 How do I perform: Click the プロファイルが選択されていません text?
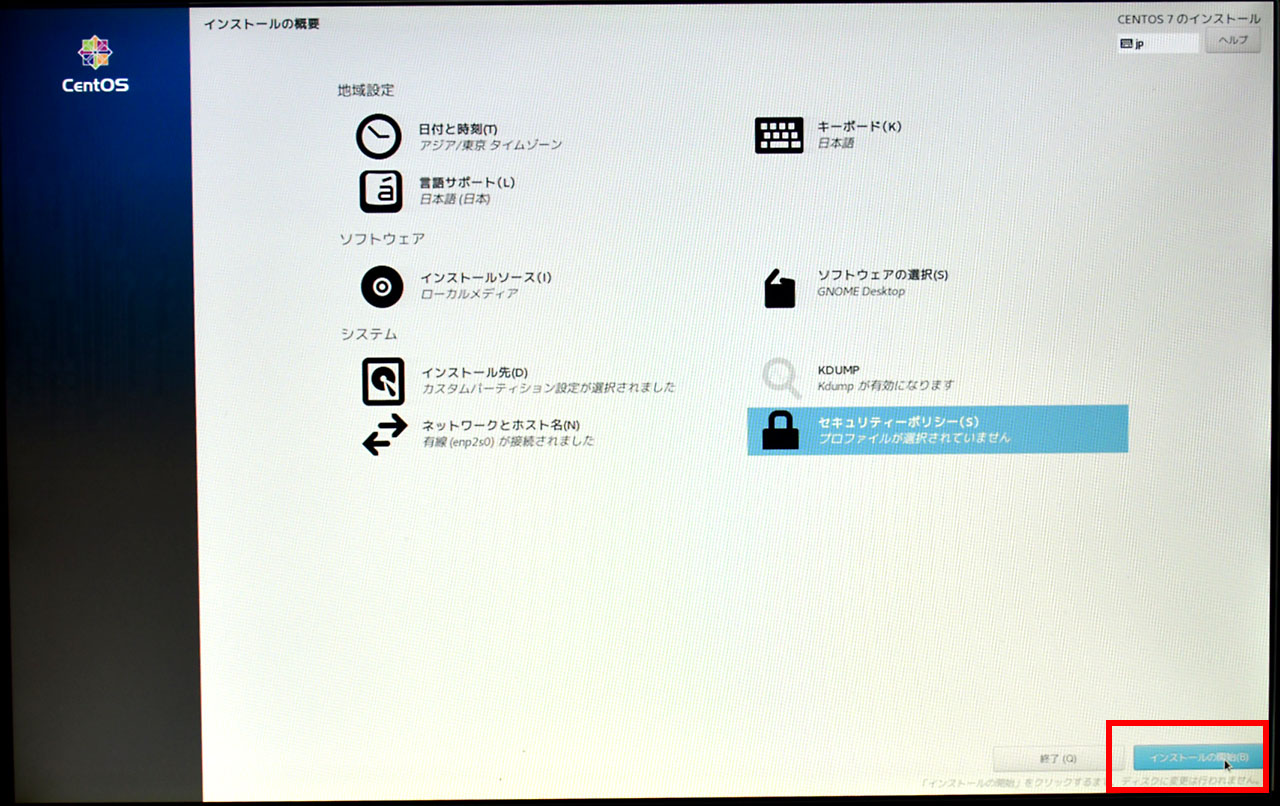914,438
